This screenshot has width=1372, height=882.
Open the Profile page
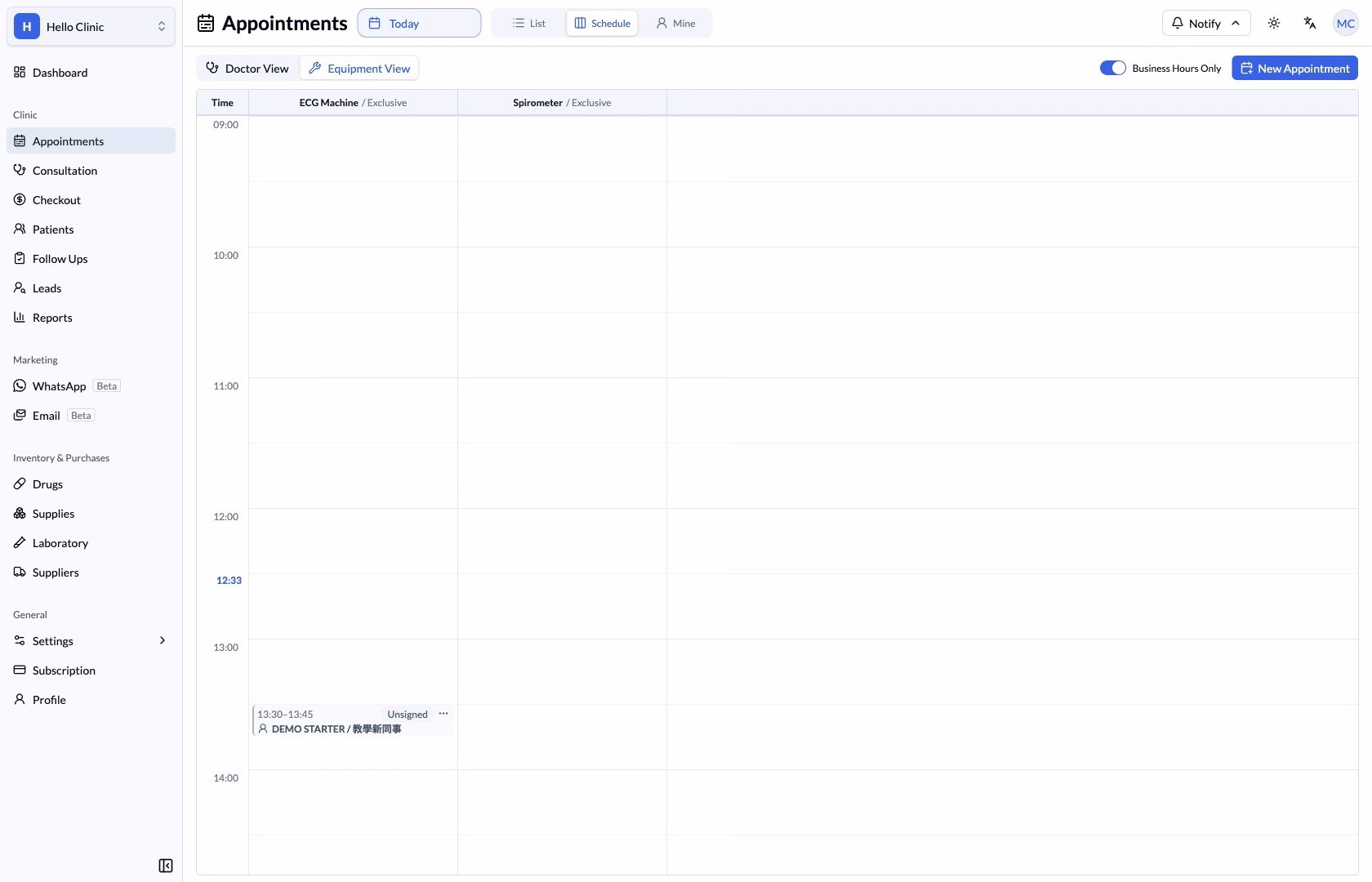point(91,700)
